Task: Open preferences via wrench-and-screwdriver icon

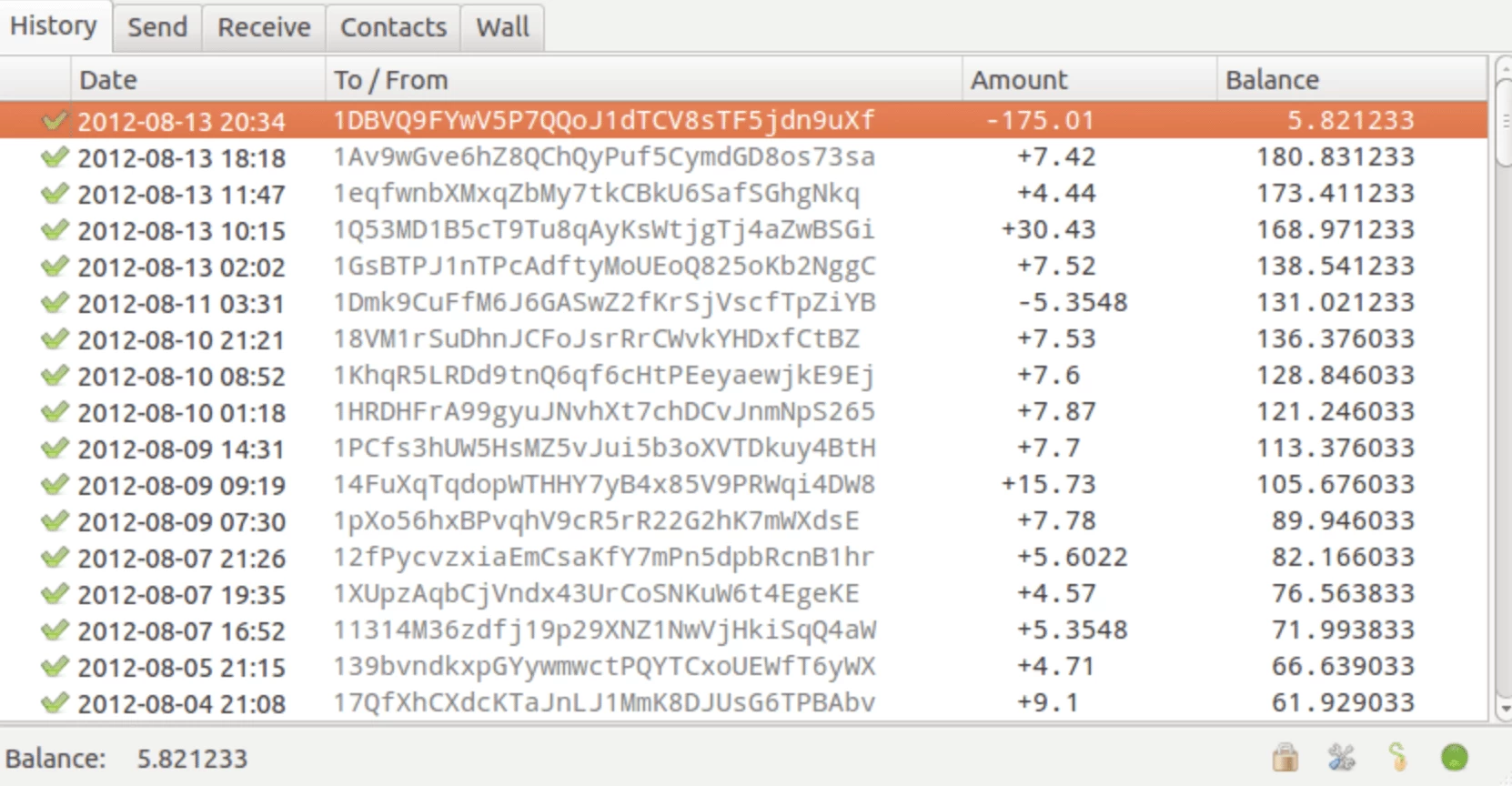Action: (x=1341, y=757)
